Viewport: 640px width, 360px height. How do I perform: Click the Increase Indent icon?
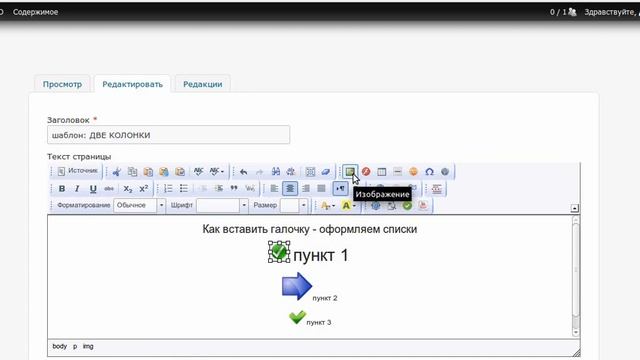[218, 189]
